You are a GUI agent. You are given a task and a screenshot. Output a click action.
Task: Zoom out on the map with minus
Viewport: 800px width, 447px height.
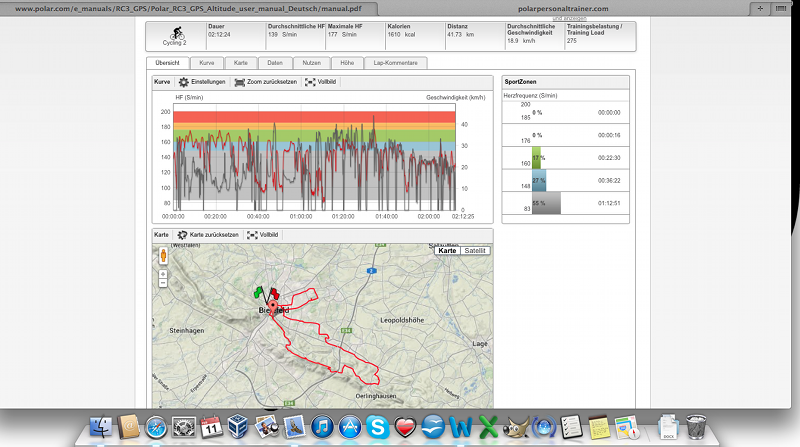[x=163, y=283]
